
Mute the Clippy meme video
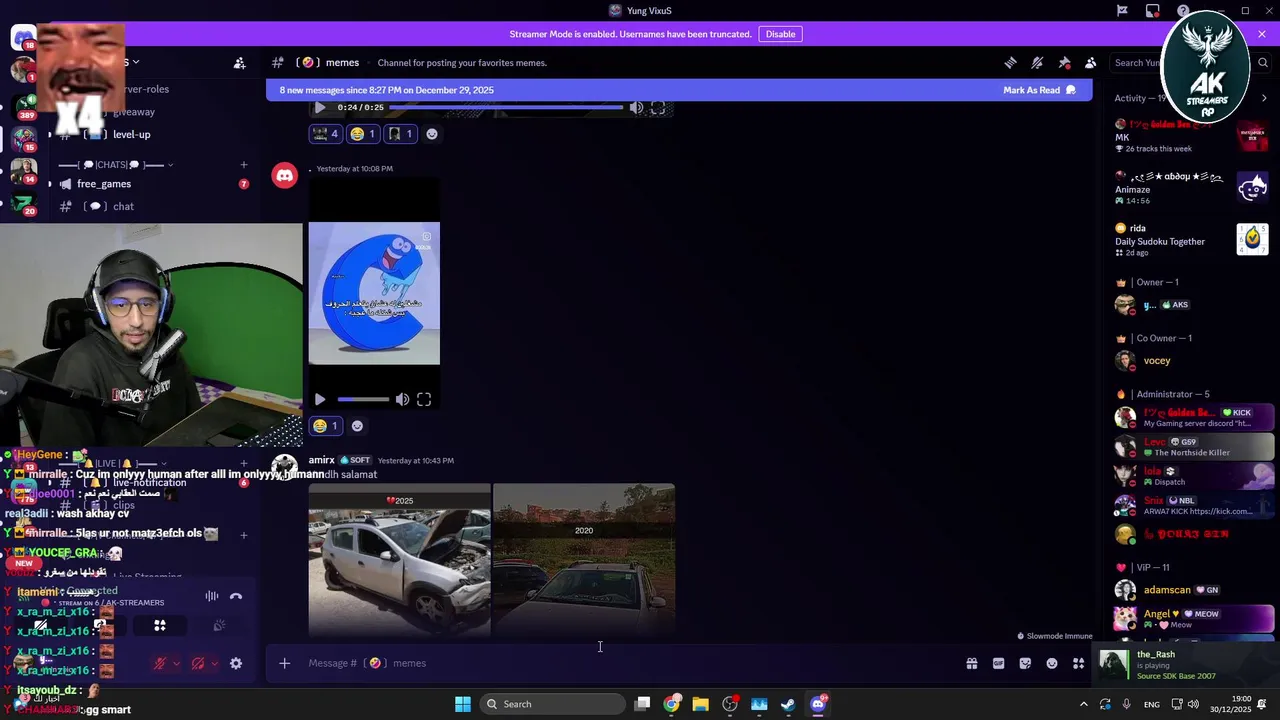pyautogui.click(x=402, y=399)
